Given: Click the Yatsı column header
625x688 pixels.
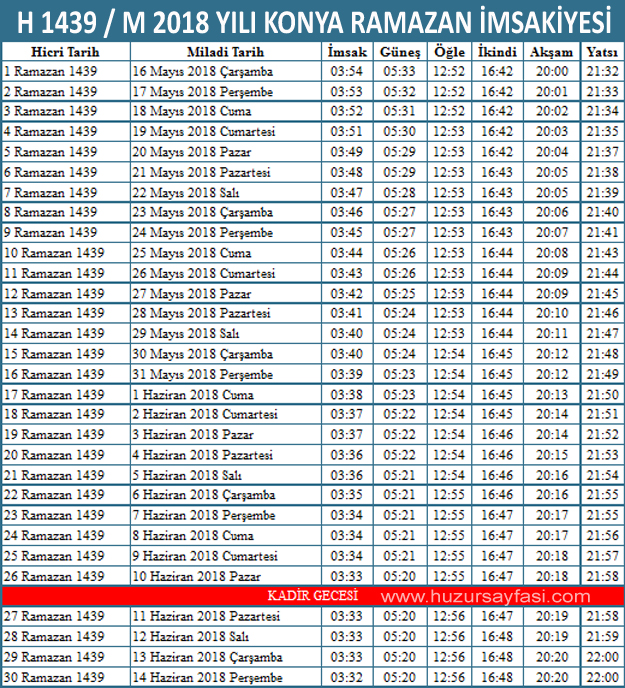Looking at the screenshot, I should (602, 51).
